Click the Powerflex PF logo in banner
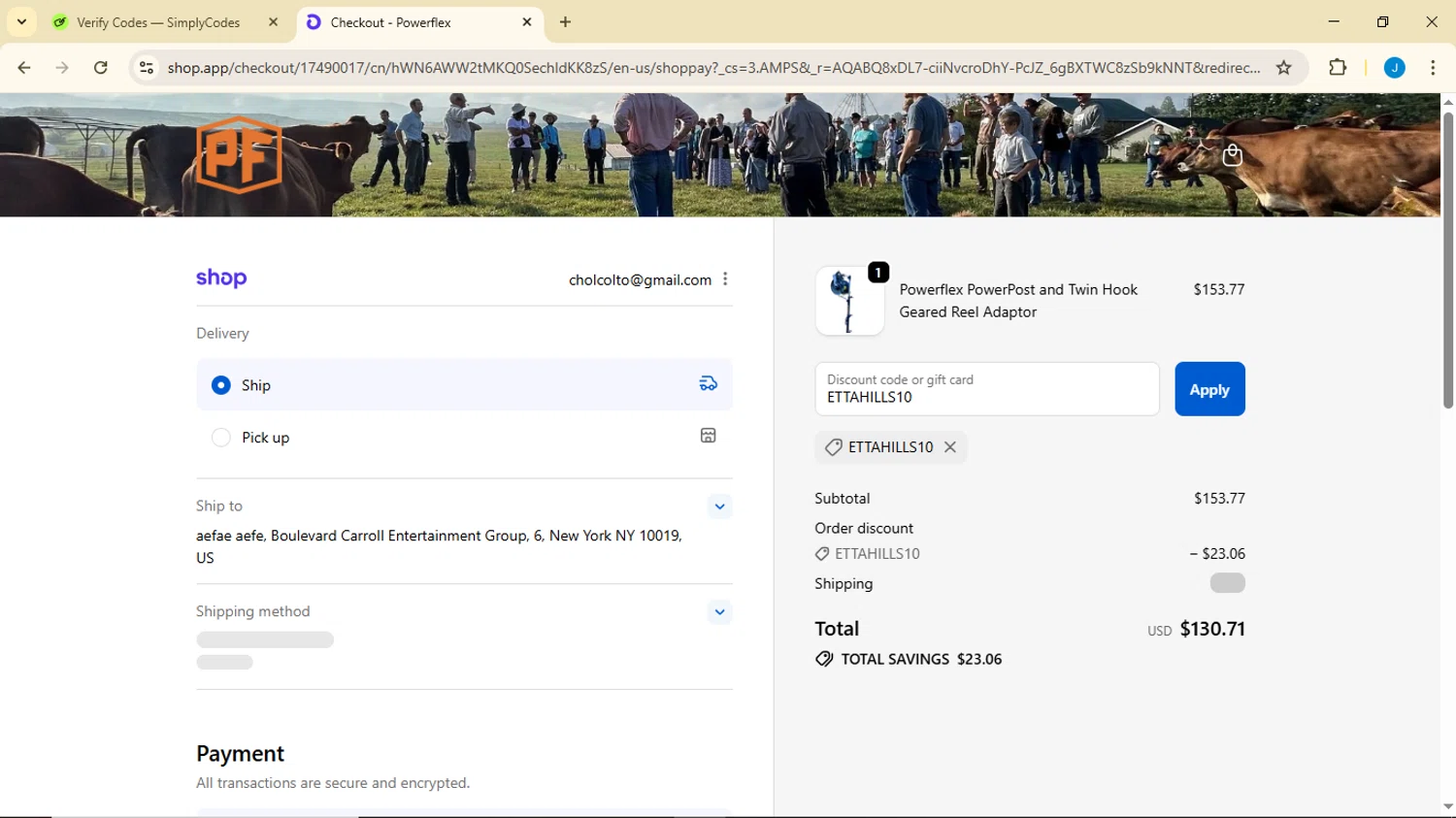 239,154
